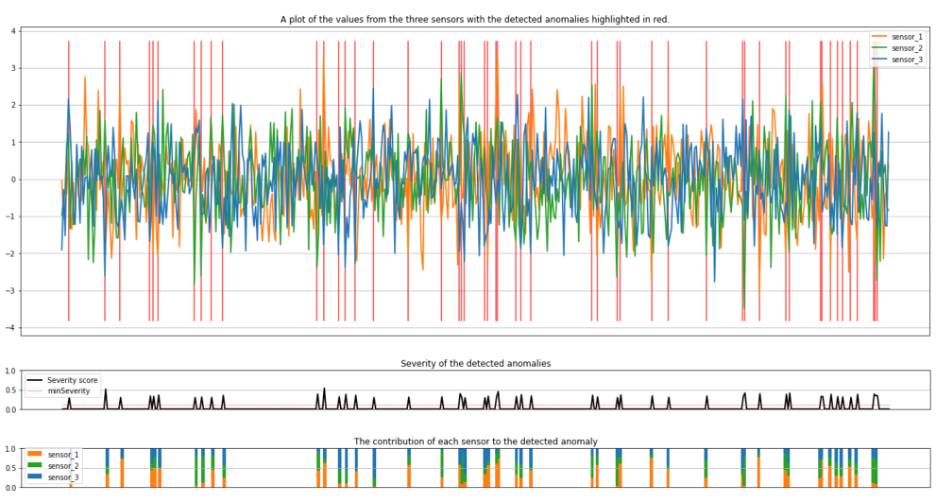The image size is (936, 502).
Task: Click the 1.0 tick label on contribution chart
Action: pyautogui.click(x=10, y=449)
